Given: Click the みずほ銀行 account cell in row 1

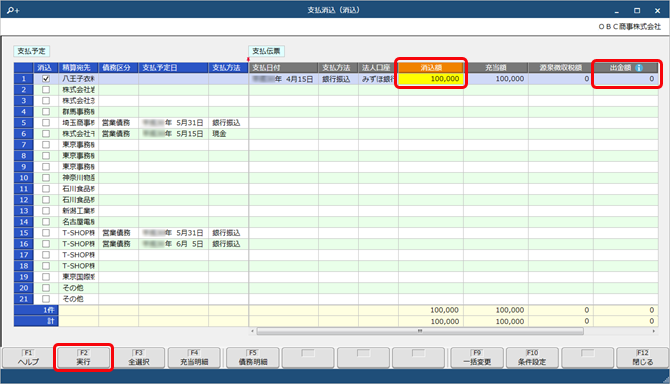Looking at the screenshot, I should pos(378,79).
